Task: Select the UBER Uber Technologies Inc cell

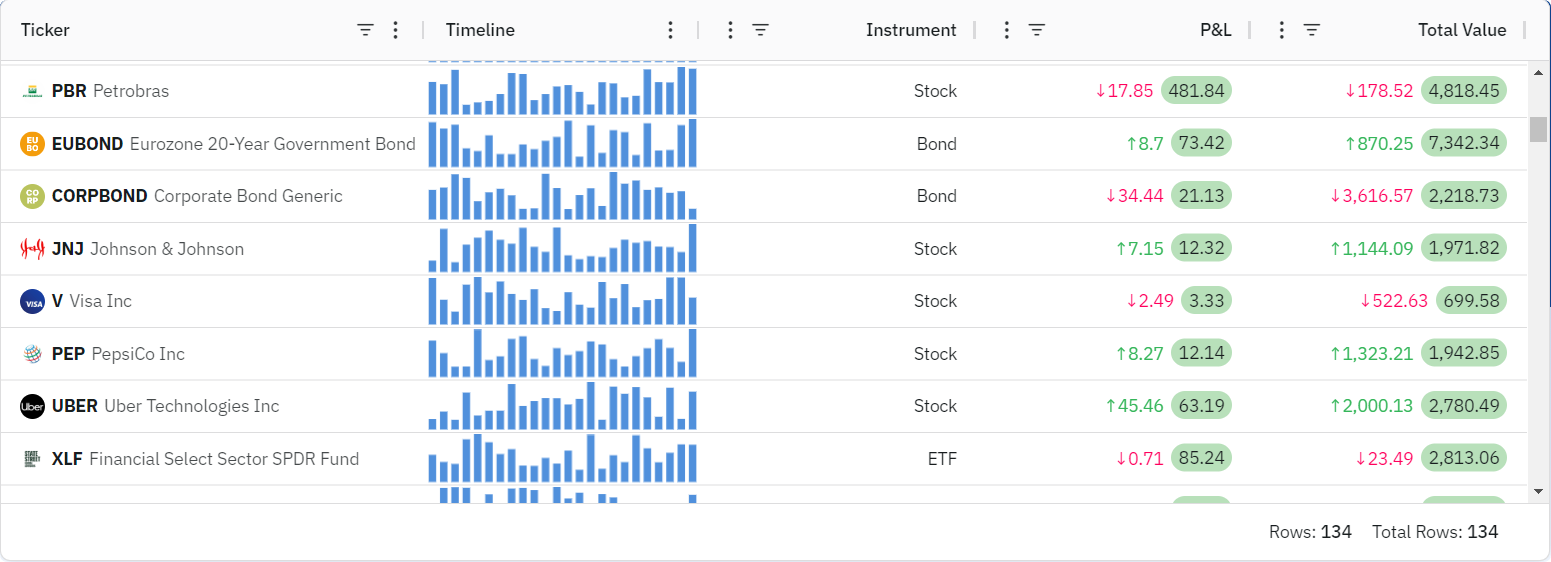Action: click(x=211, y=406)
